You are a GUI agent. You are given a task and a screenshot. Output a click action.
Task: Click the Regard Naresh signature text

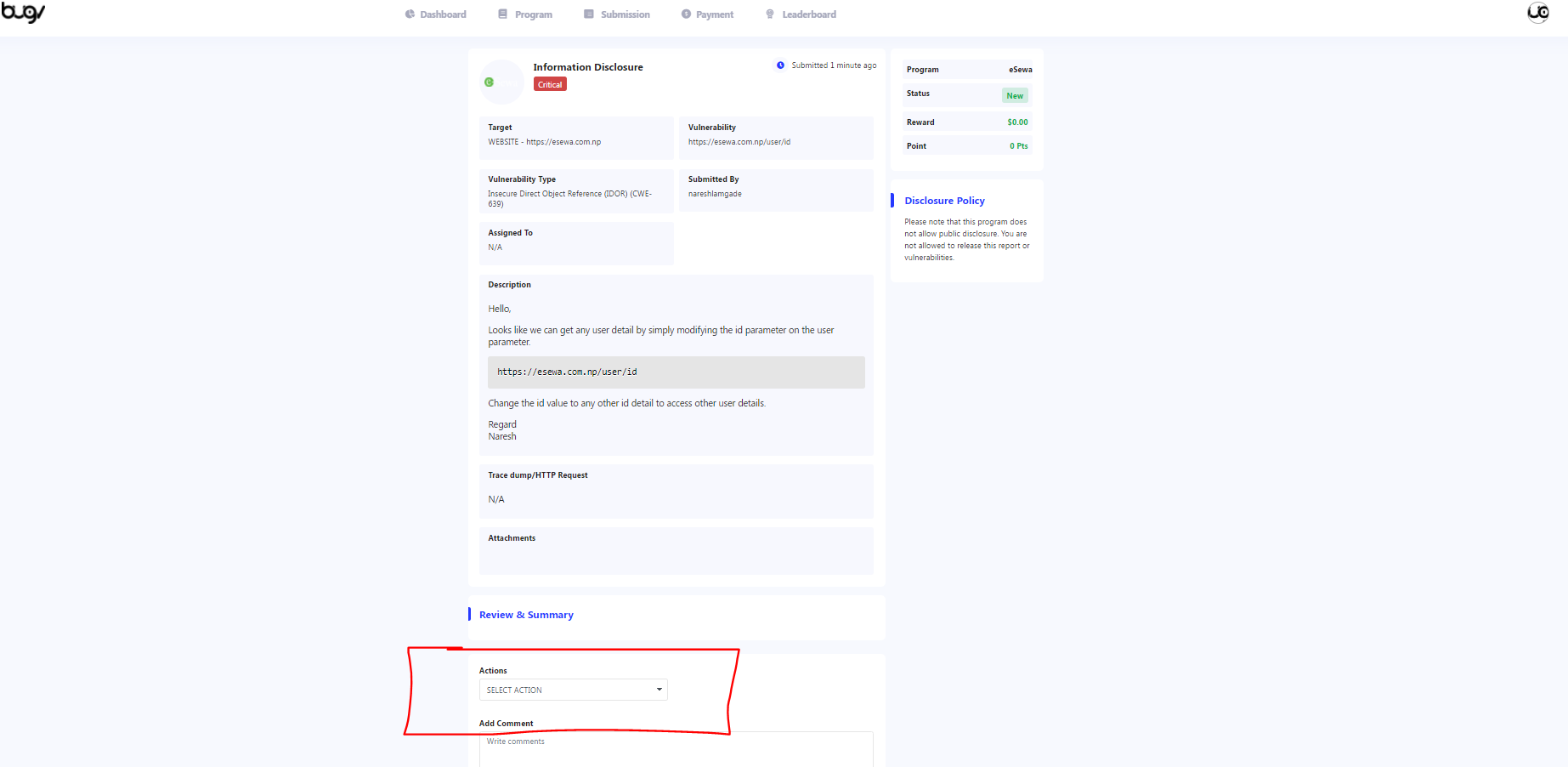pyautogui.click(x=502, y=430)
